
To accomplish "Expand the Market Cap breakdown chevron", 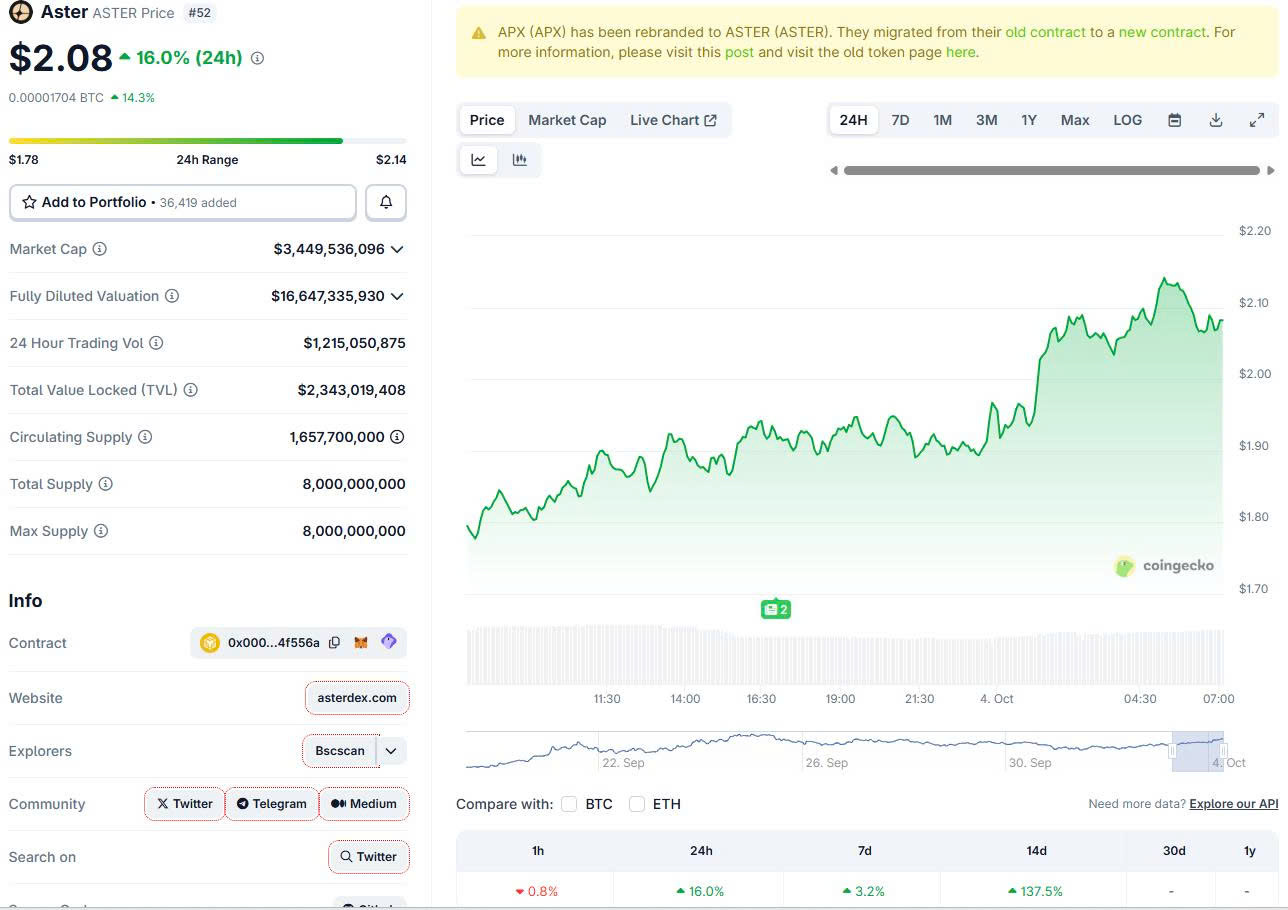I will click(399, 249).
